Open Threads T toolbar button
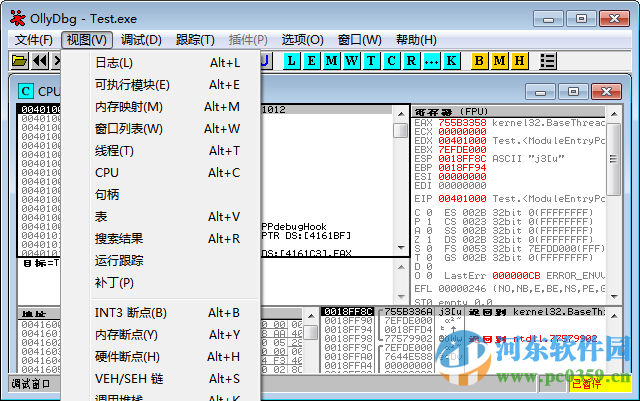The width and height of the screenshot is (640, 401). pos(371,61)
